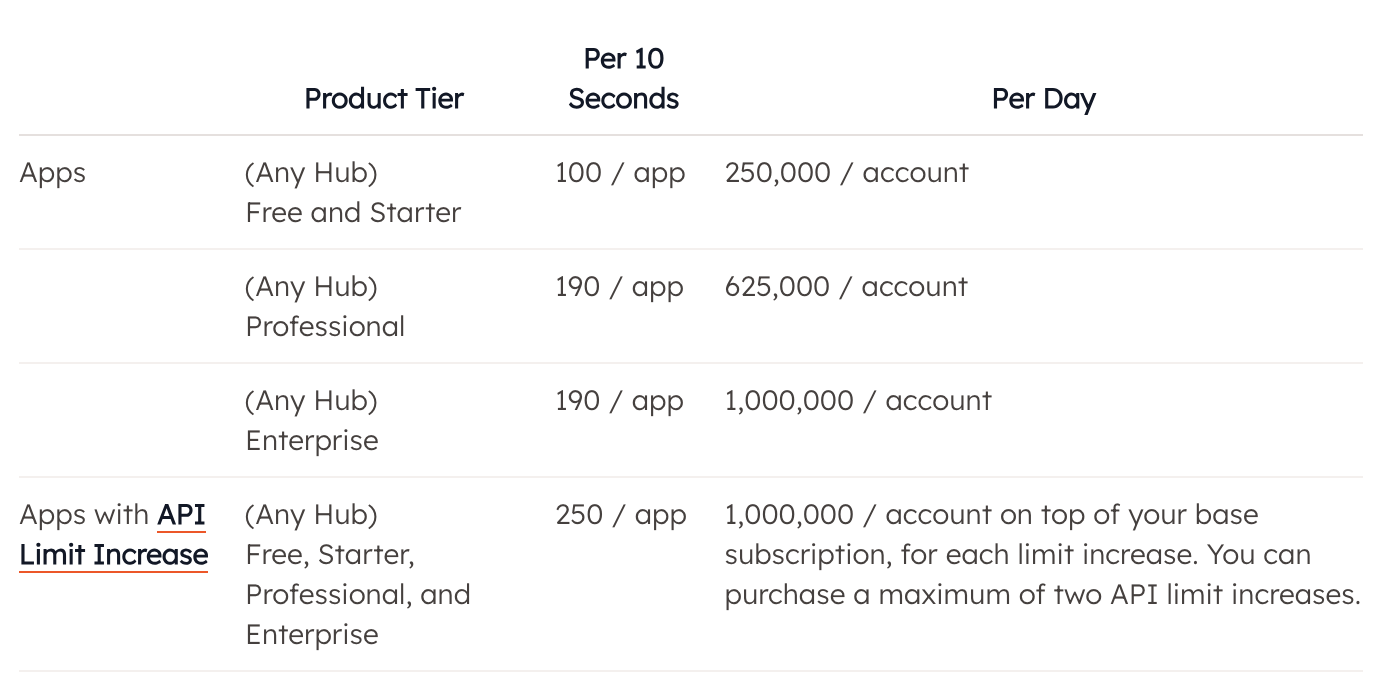Select 190 / app in the Enterprise-only row

[x=620, y=401]
